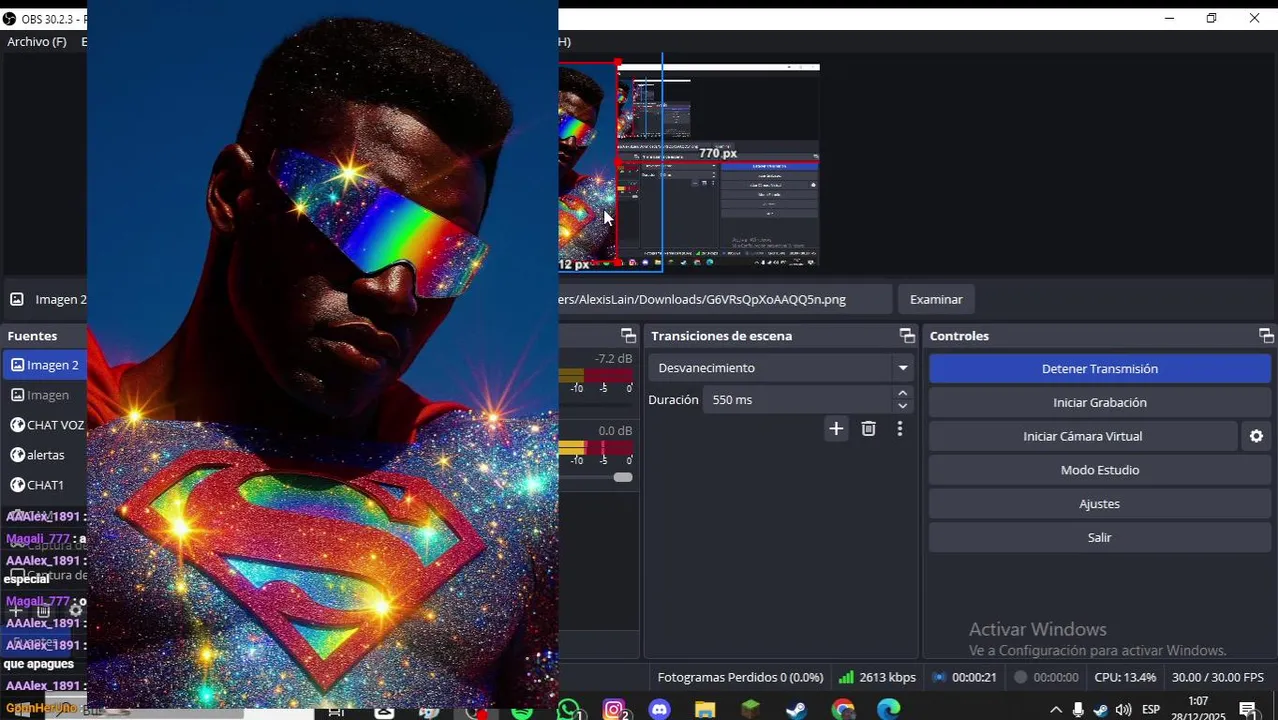Click the -7.2 dB level label
This screenshot has width=1278, height=720.
coord(613,359)
